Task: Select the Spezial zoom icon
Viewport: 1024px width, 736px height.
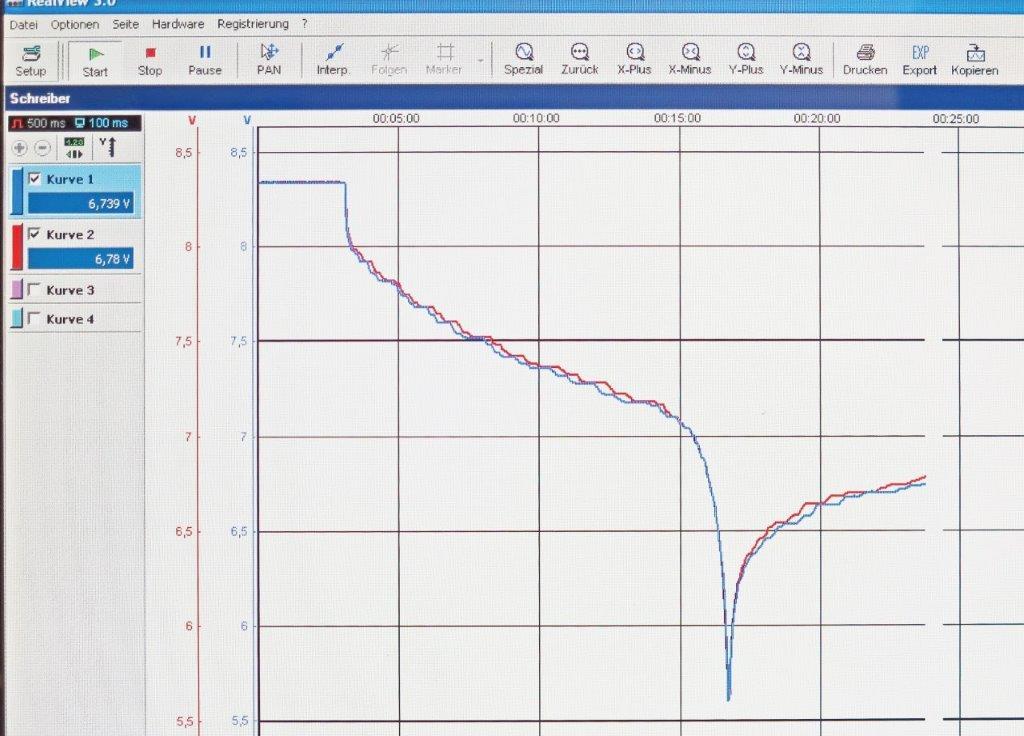Action: click(x=523, y=59)
